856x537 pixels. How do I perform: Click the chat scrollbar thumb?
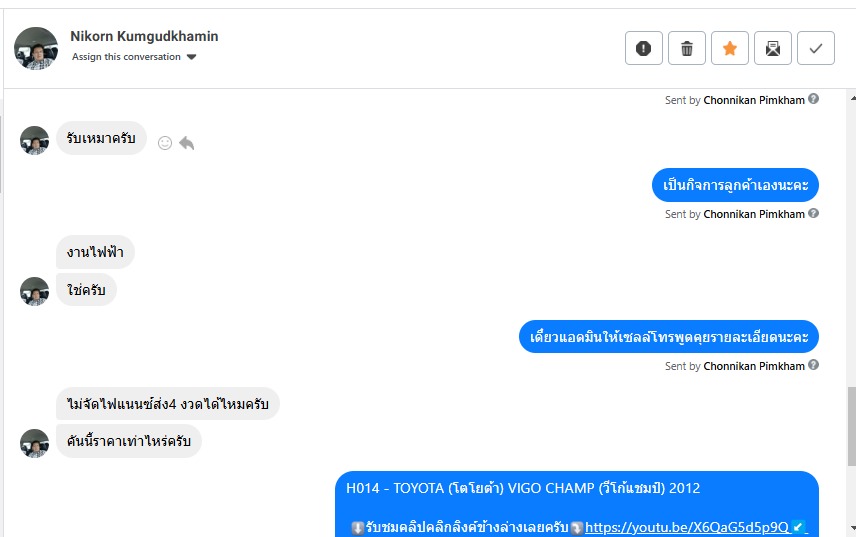[852, 426]
